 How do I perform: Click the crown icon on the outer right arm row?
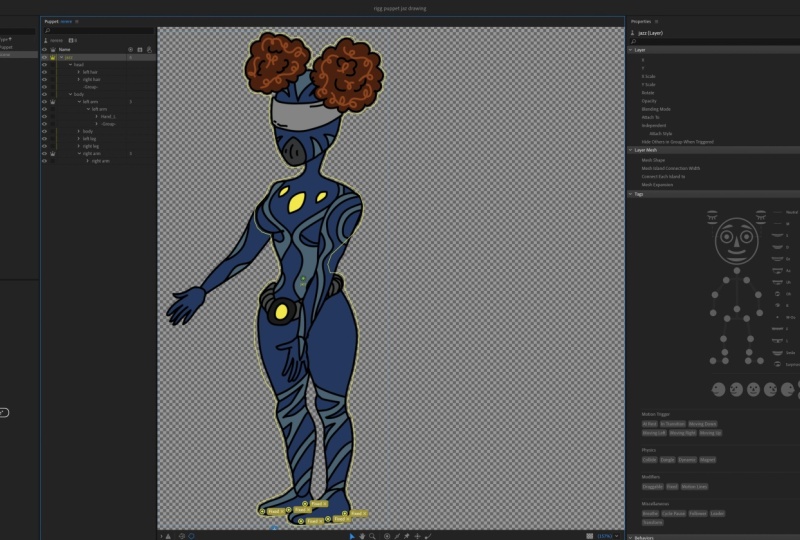pos(53,154)
